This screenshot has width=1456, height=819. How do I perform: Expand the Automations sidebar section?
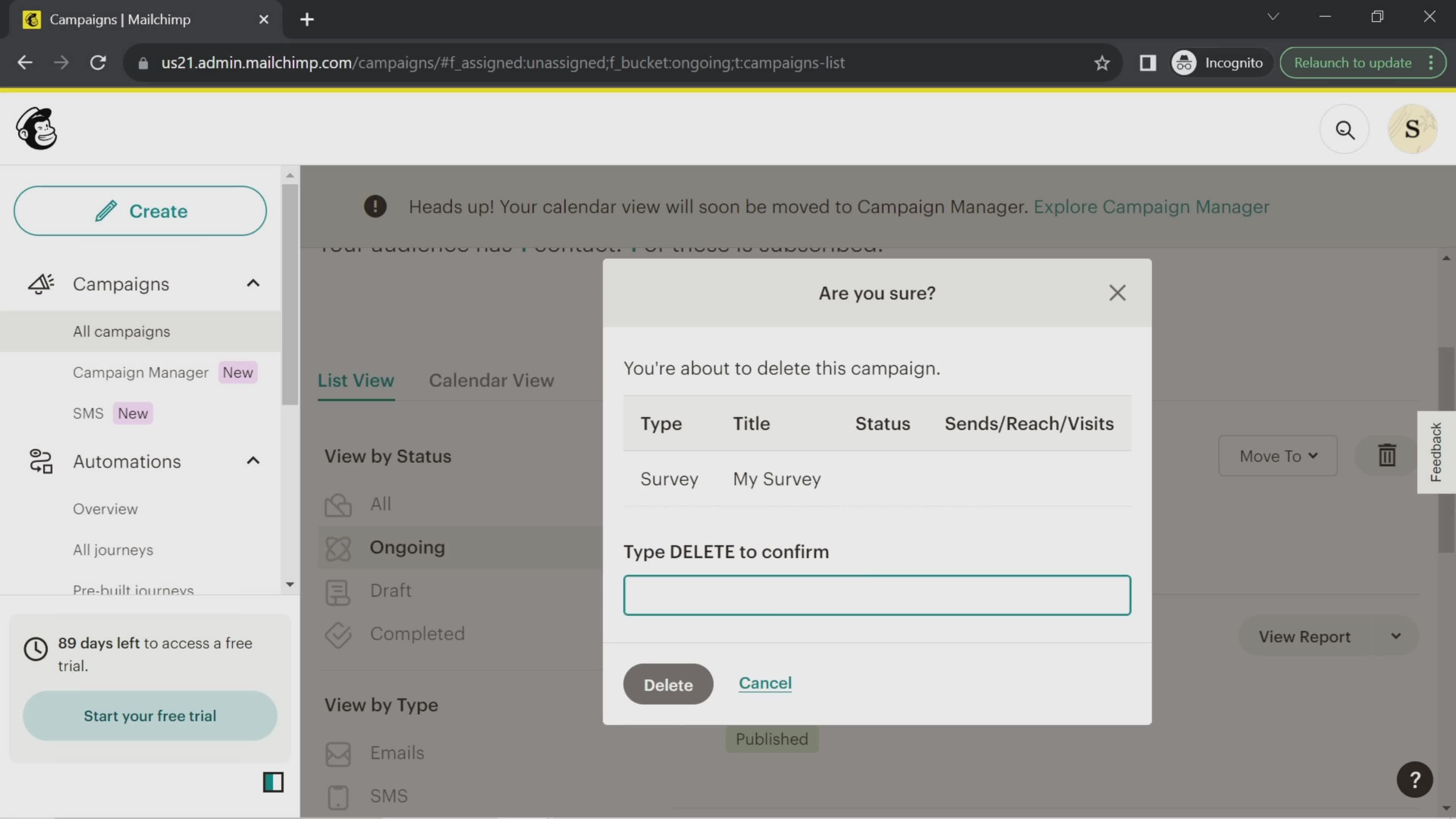point(253,461)
